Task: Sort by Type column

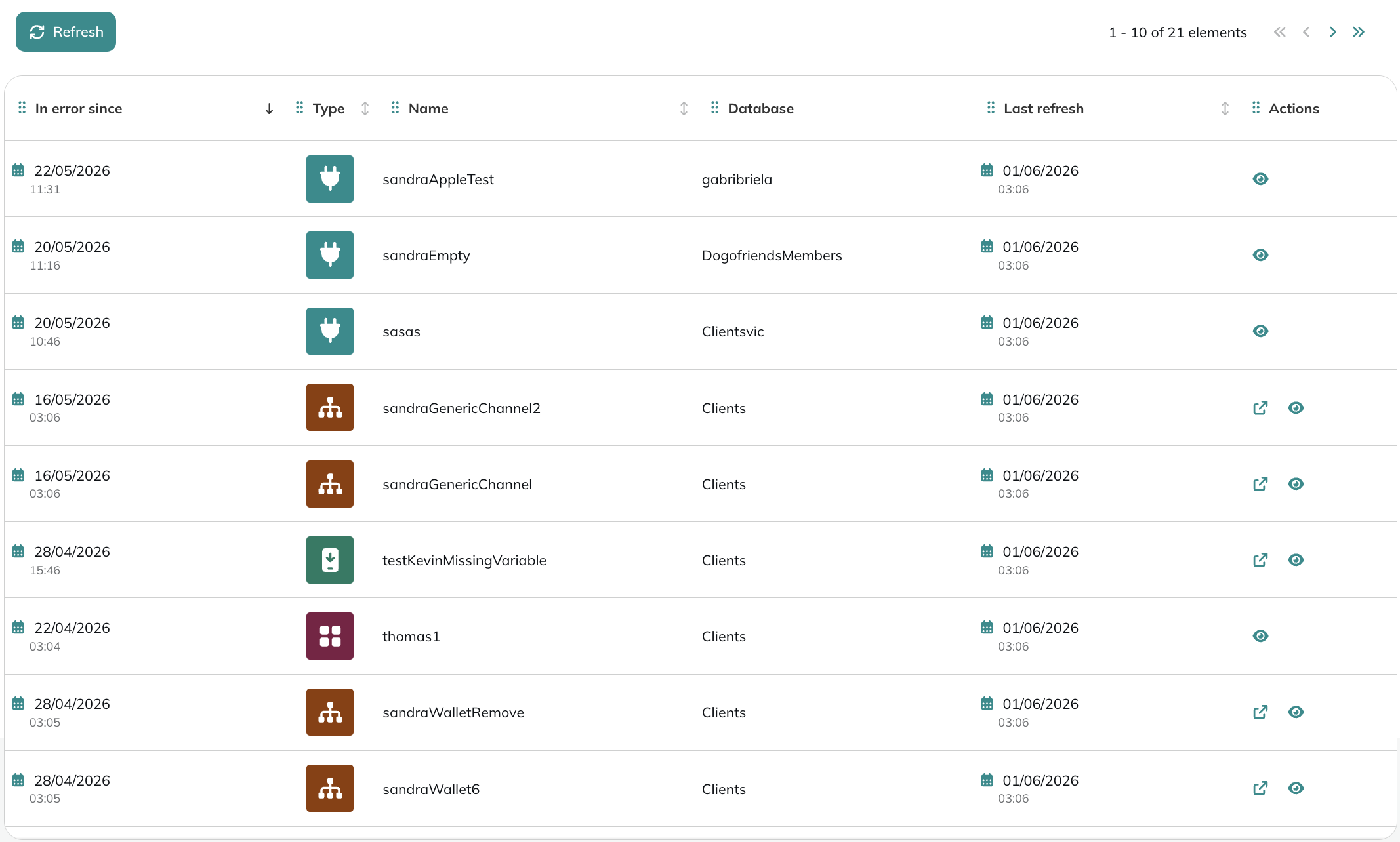Action: click(365, 109)
